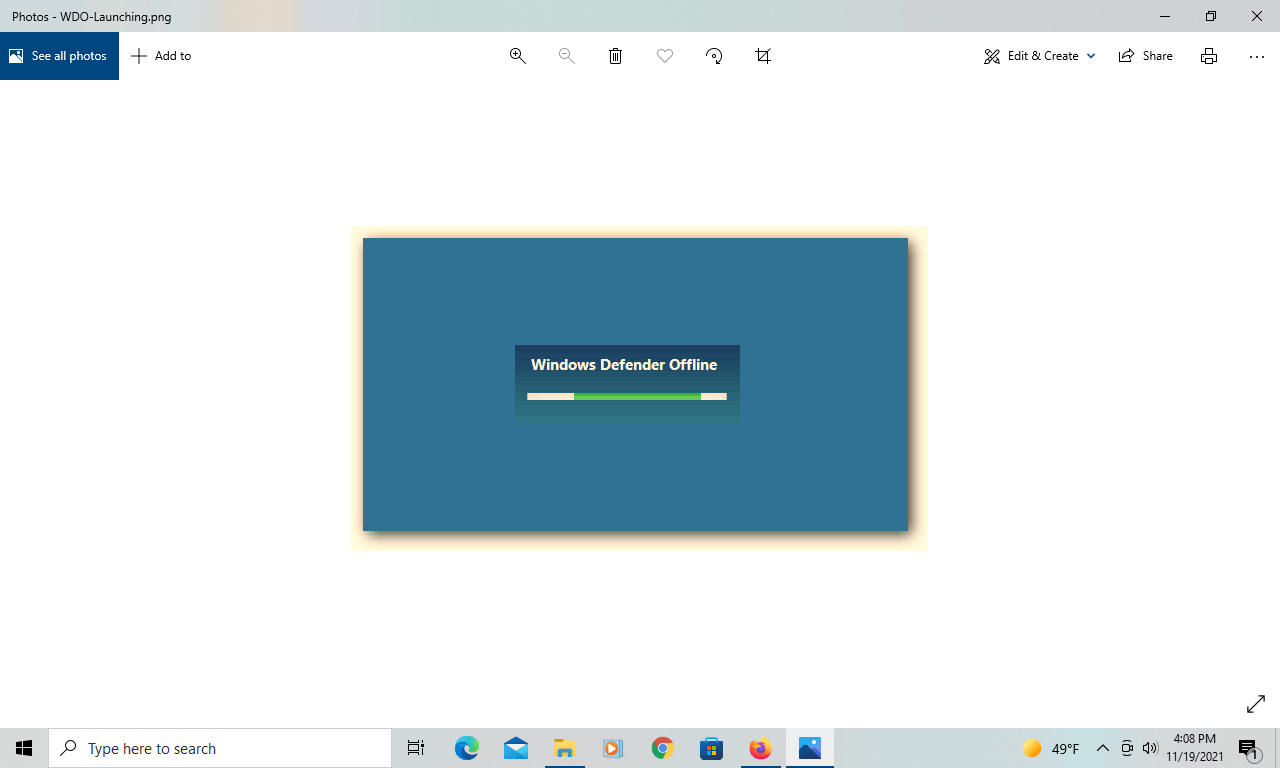
Task: Launch Google Chrome from taskbar
Action: click(x=662, y=748)
